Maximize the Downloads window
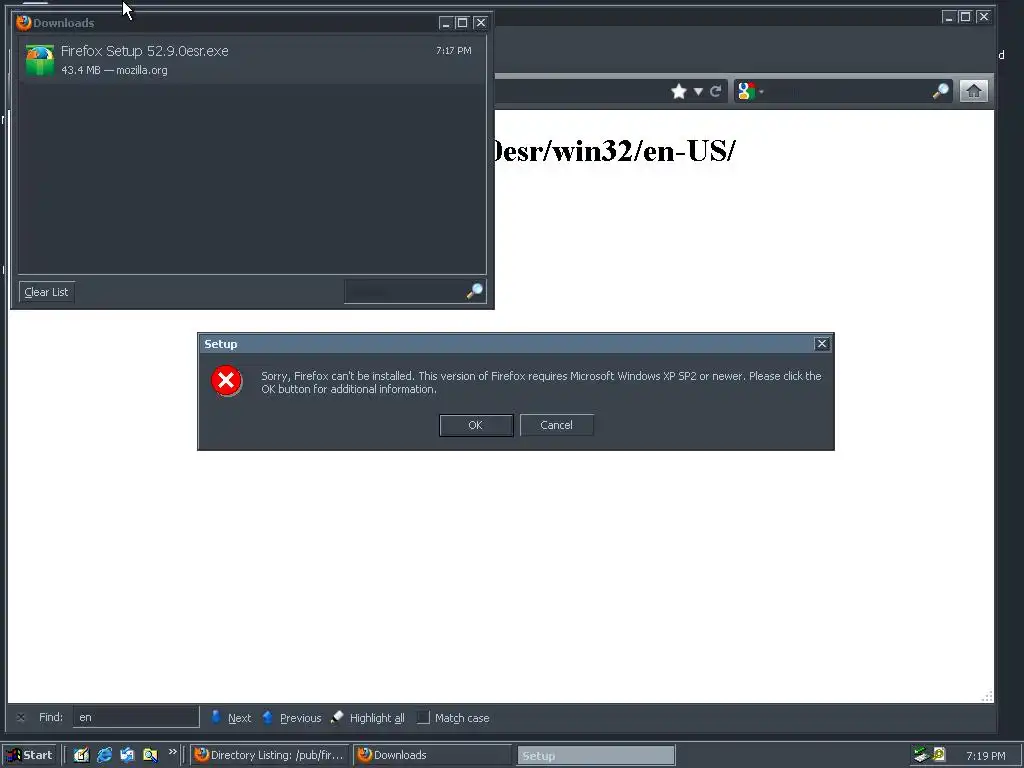The image size is (1024, 768). click(462, 23)
